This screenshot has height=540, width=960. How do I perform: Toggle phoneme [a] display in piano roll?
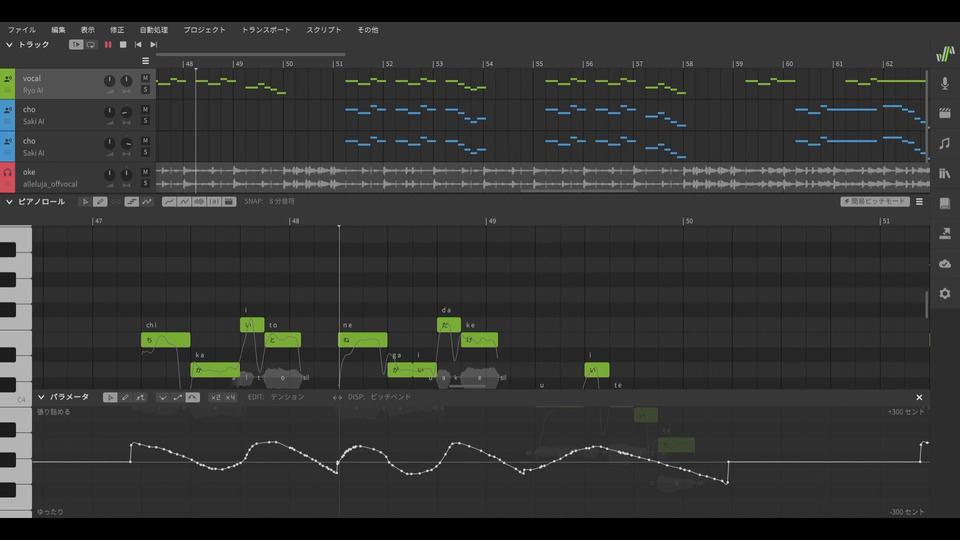[x=214, y=201]
